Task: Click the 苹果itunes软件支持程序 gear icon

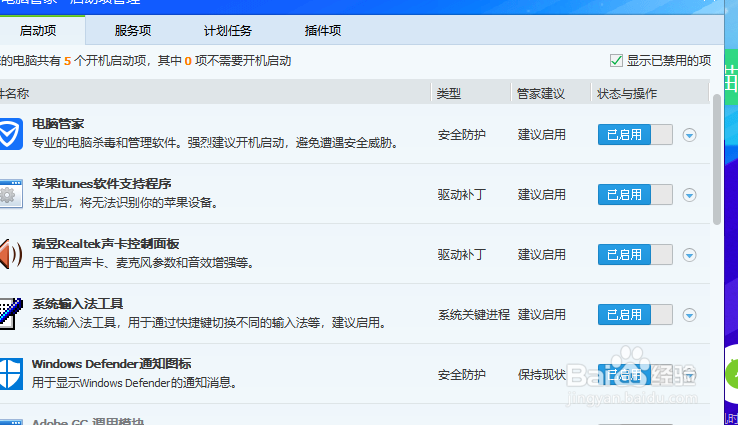Action: coord(11,194)
